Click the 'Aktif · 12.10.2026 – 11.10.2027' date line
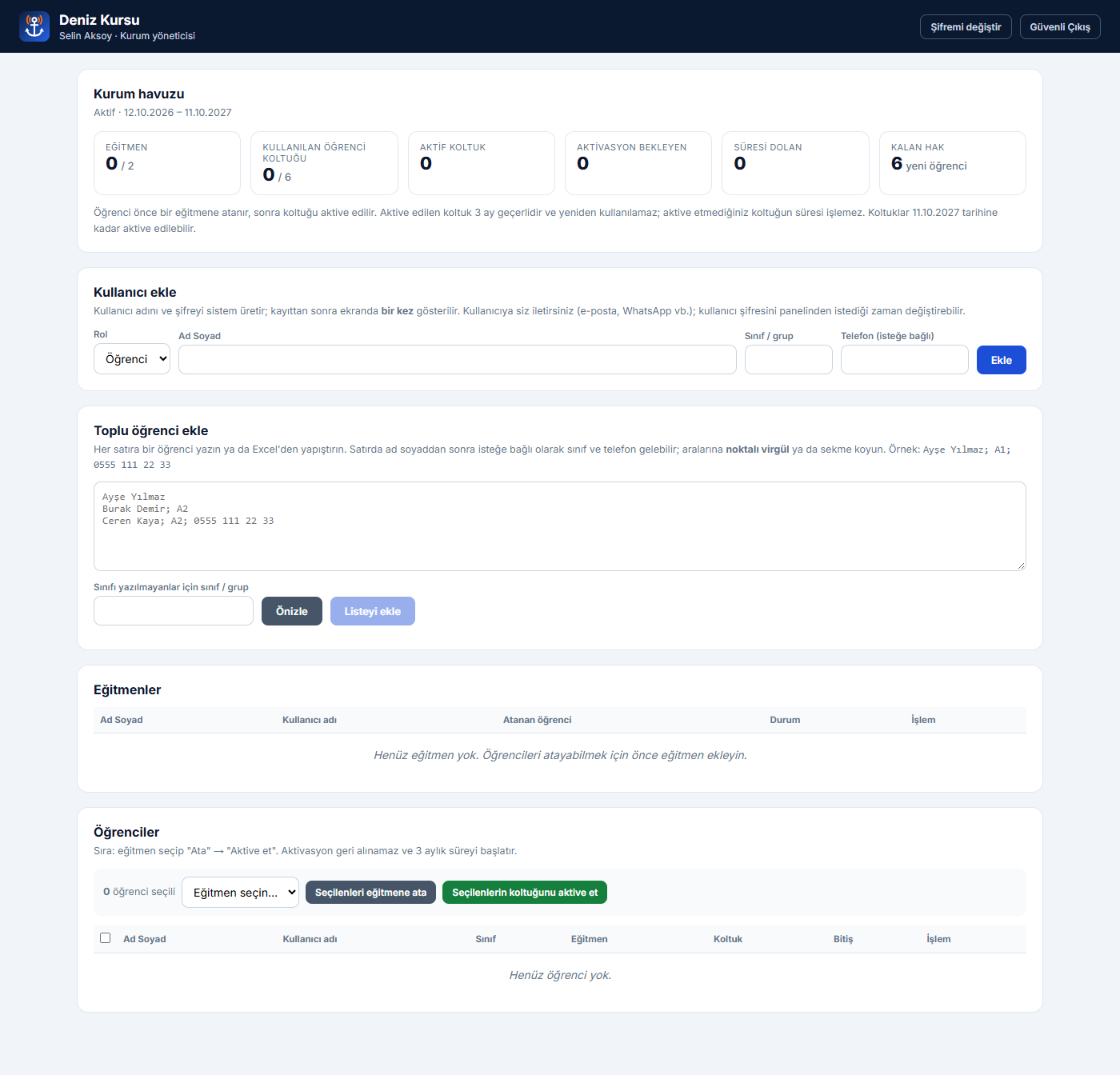Image resolution: width=1120 pixels, height=1075 pixels. [x=162, y=113]
